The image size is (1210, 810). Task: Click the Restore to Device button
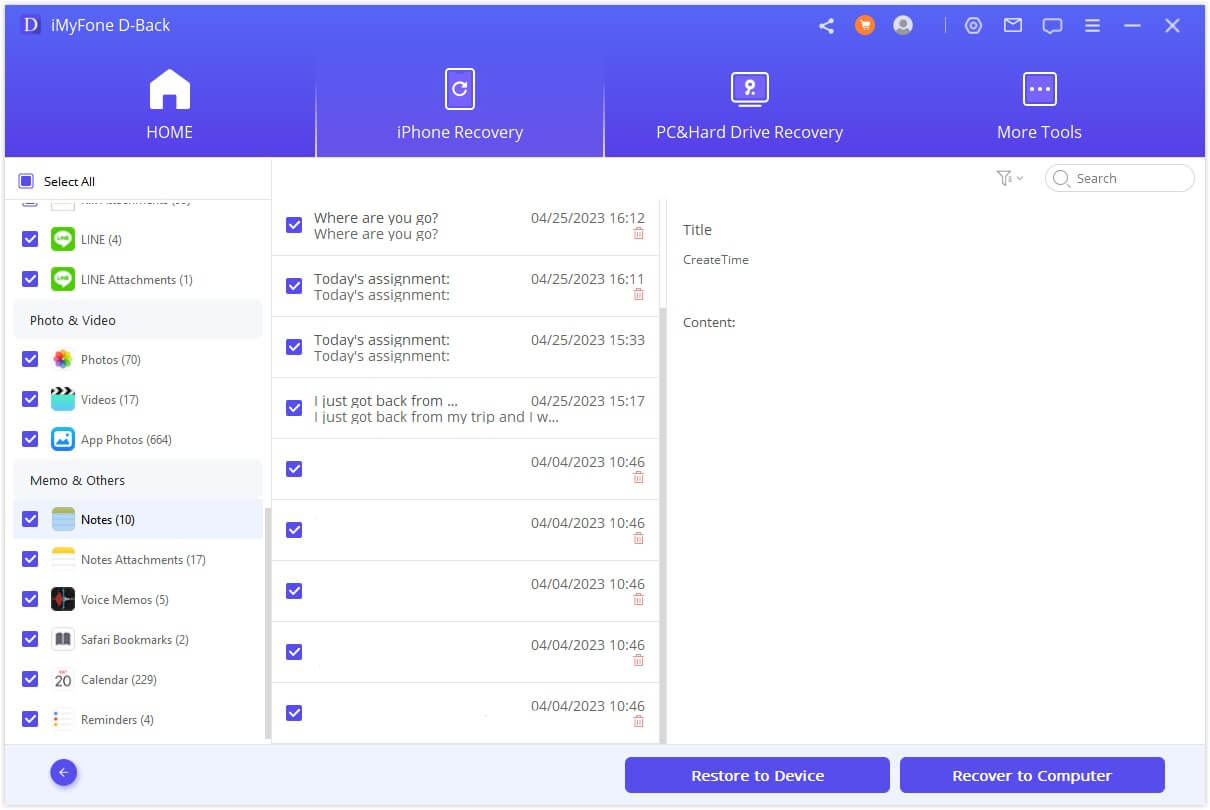click(x=757, y=775)
